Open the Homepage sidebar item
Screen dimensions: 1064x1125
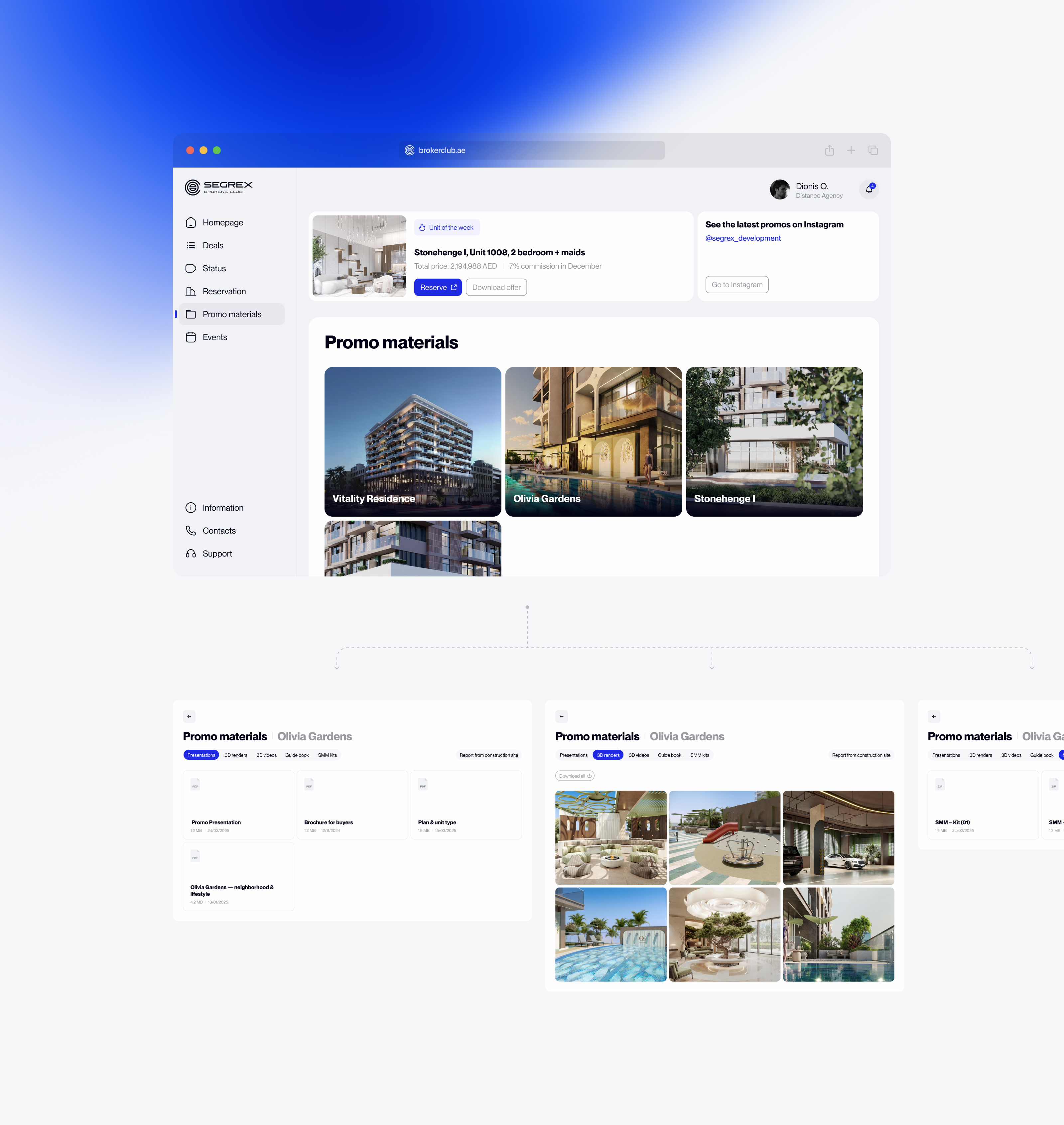222,222
